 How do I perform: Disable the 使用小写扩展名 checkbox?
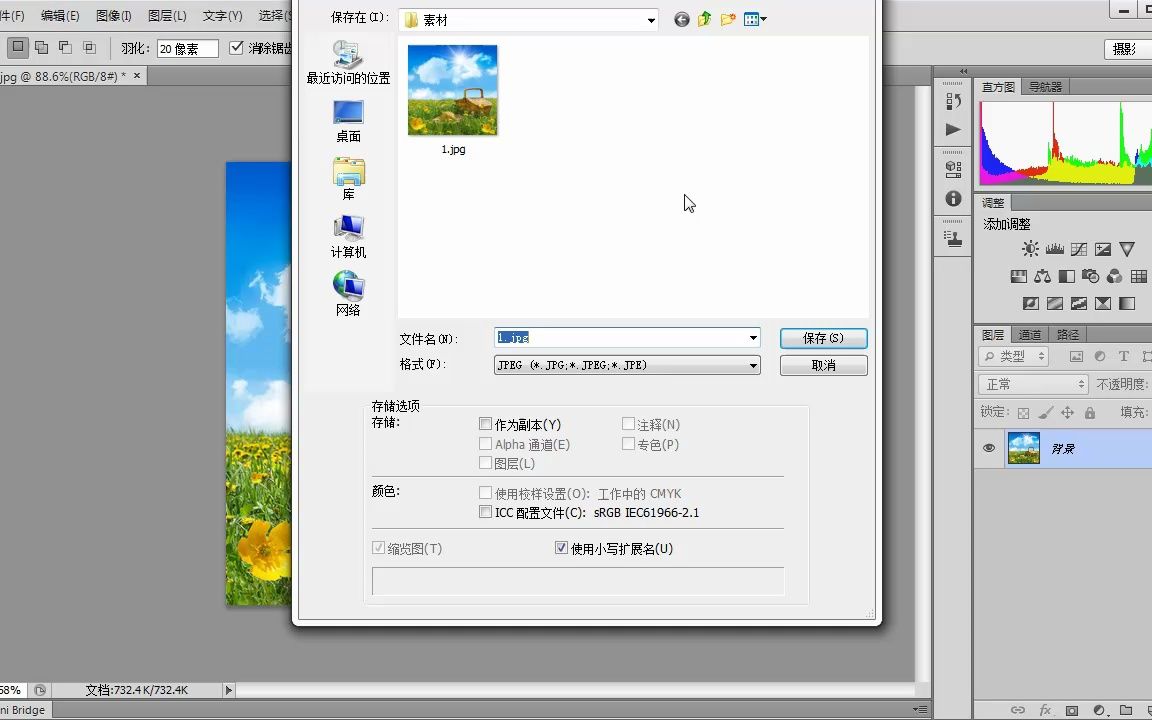point(562,548)
